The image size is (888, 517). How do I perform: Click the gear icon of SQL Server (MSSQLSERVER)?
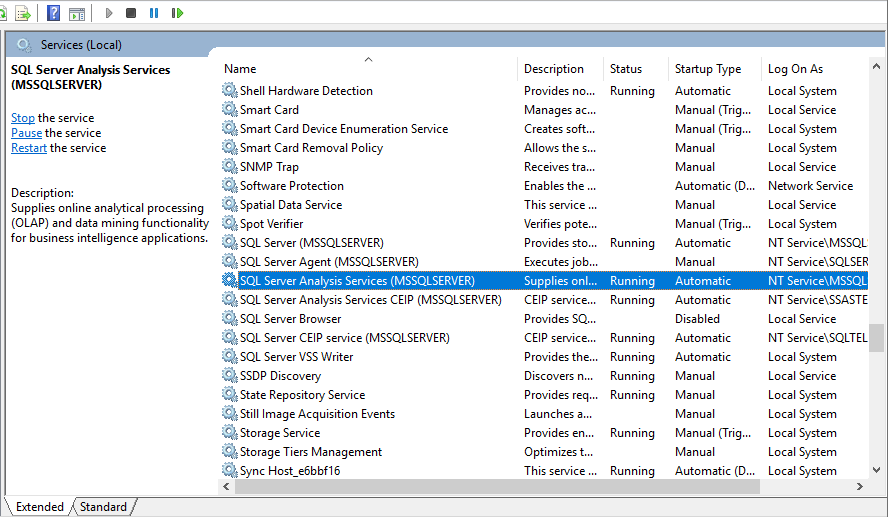click(229, 242)
